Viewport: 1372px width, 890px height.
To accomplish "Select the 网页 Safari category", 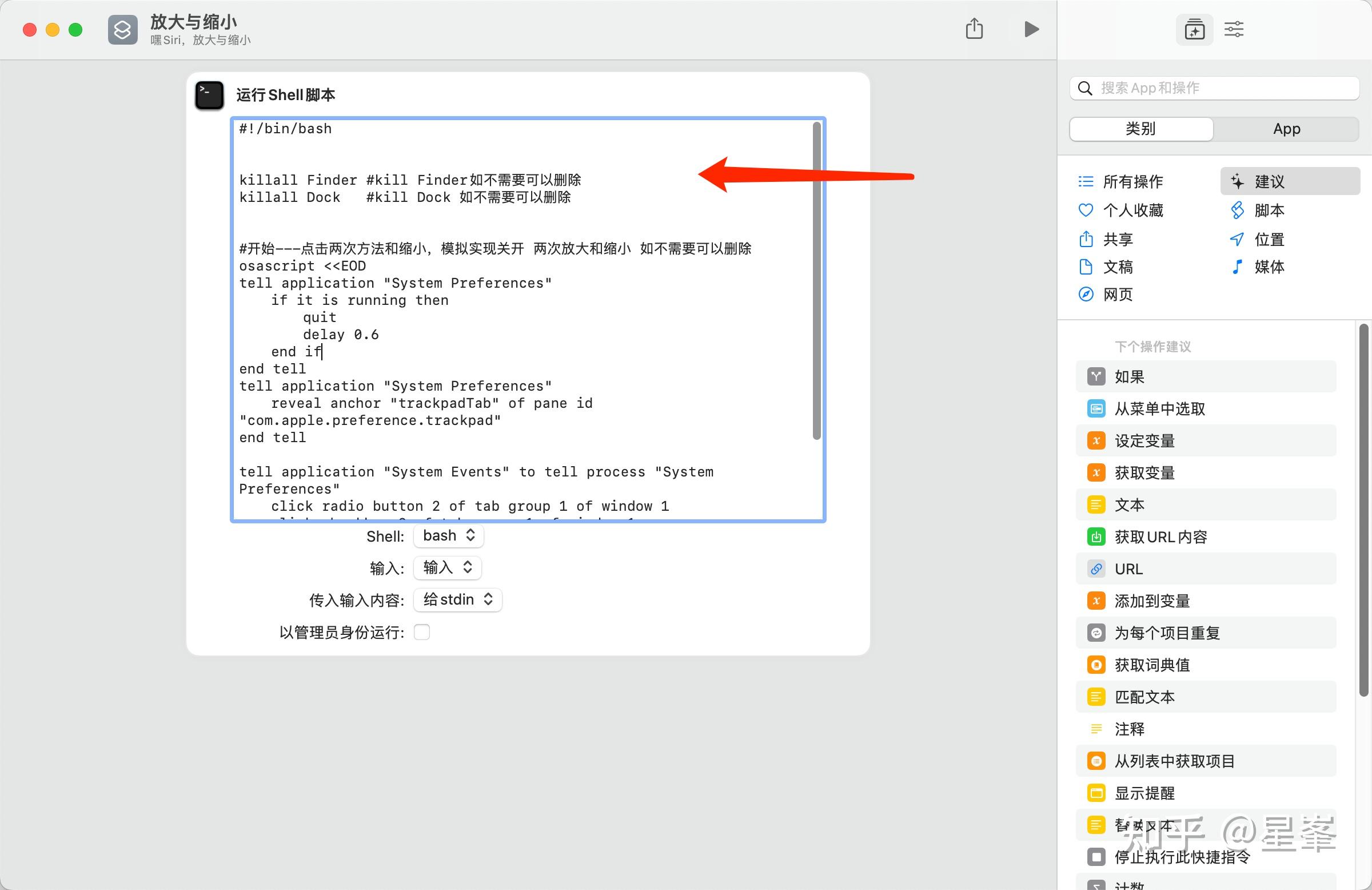I will coord(1086,295).
